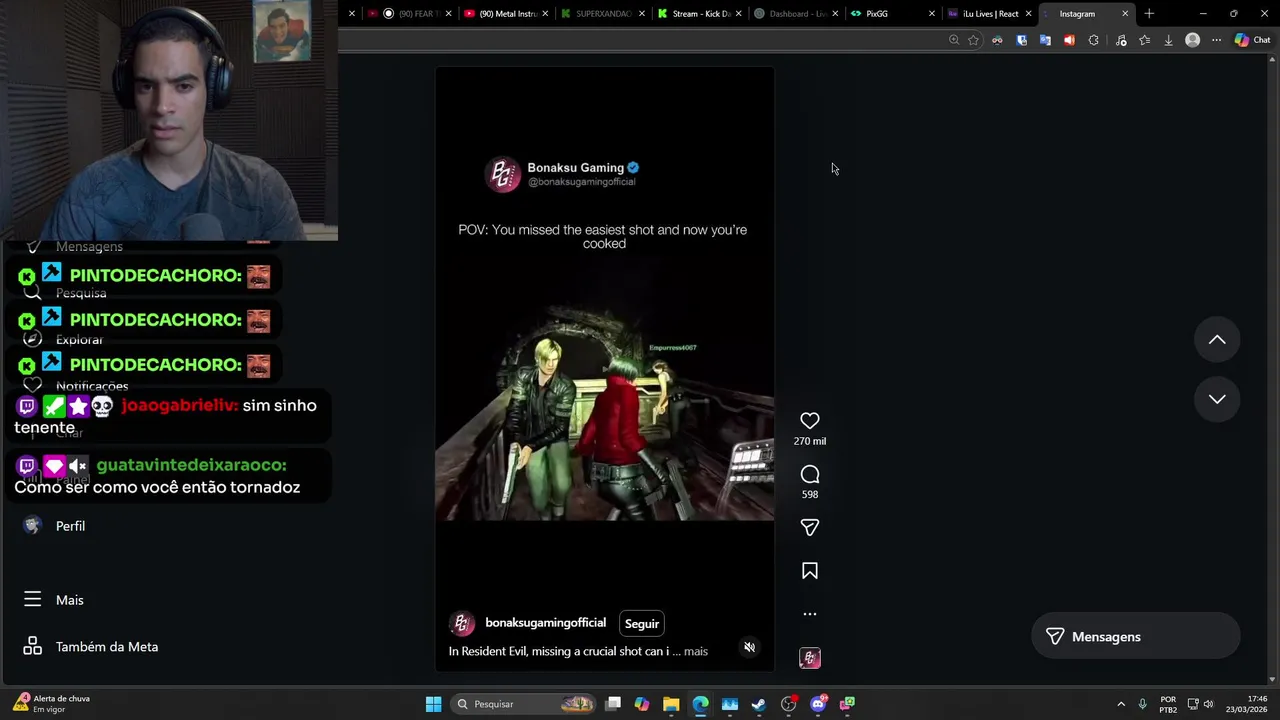Open Também da Meta in the sidebar
The image size is (1280, 720).
pos(90,647)
